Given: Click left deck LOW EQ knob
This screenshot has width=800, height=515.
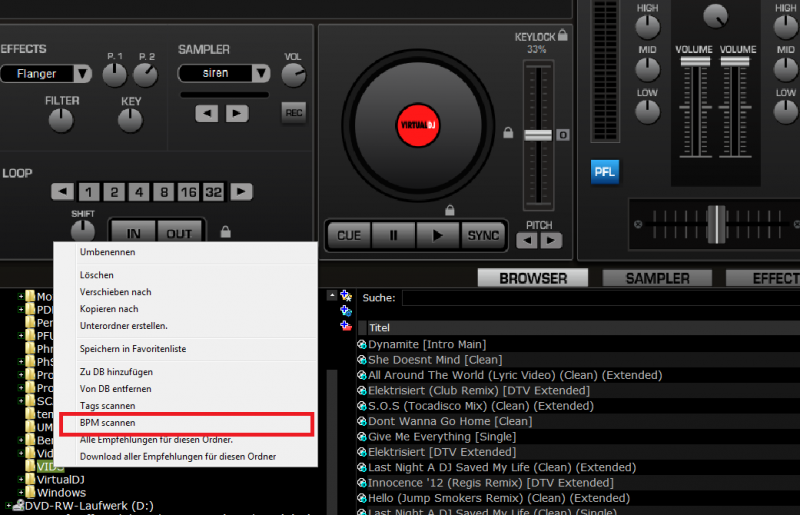Looking at the screenshot, I should tap(647, 112).
